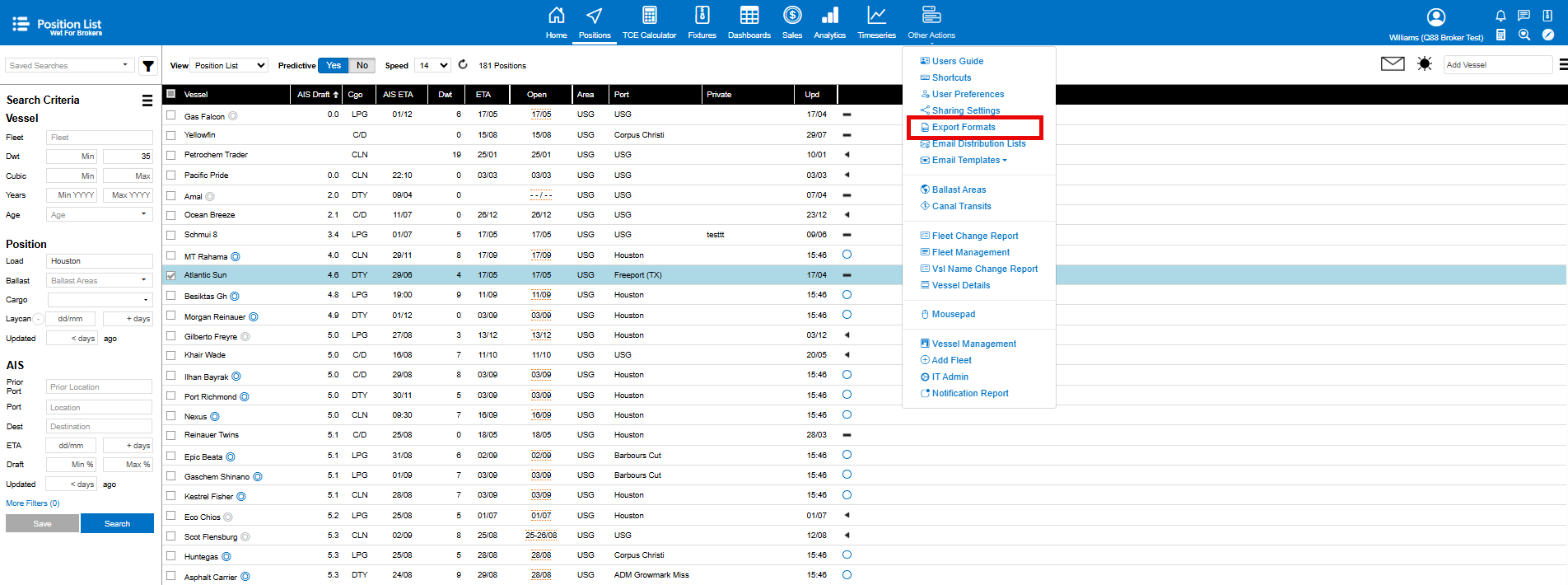This screenshot has height=585, width=1568.
Task: Click the refresh icon next to Speed
Action: (x=463, y=65)
